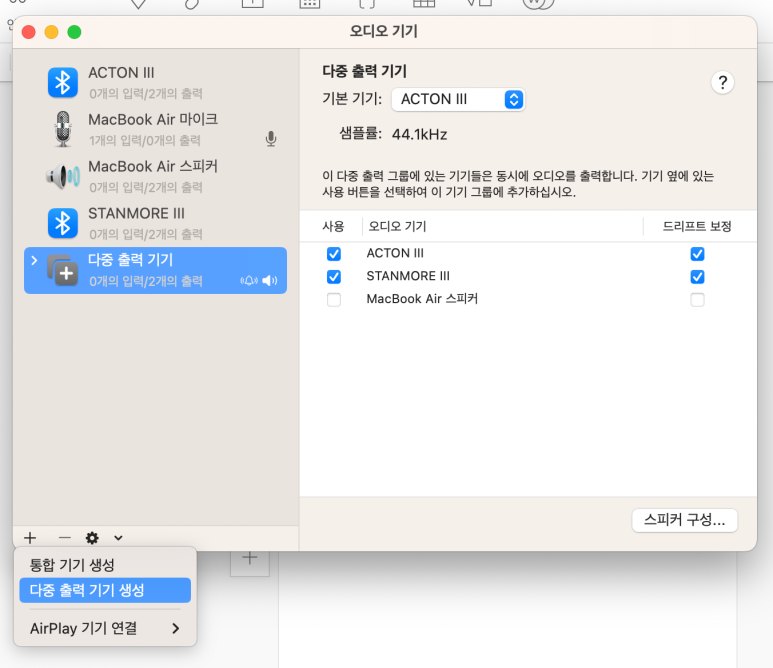Image resolution: width=773 pixels, height=668 pixels.
Task: Expand the 다중 출력 기기 disclosure chevron
Action: click(x=34, y=260)
